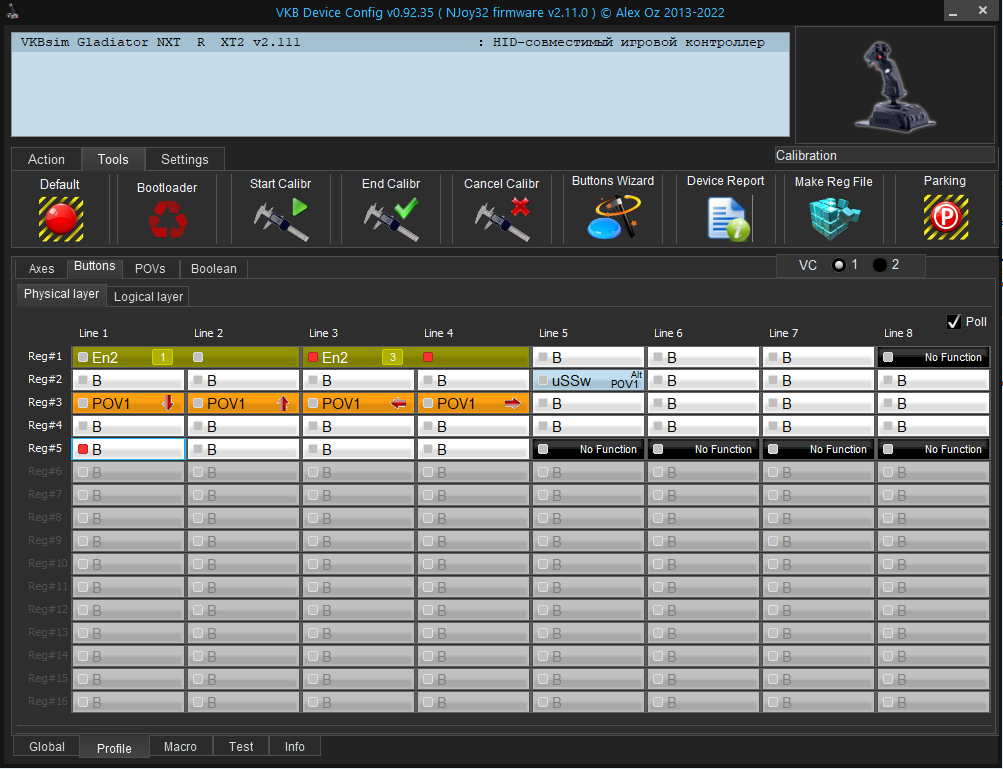The height and width of the screenshot is (769, 1003).
Task: Open the POVs tab
Action: click(150, 269)
